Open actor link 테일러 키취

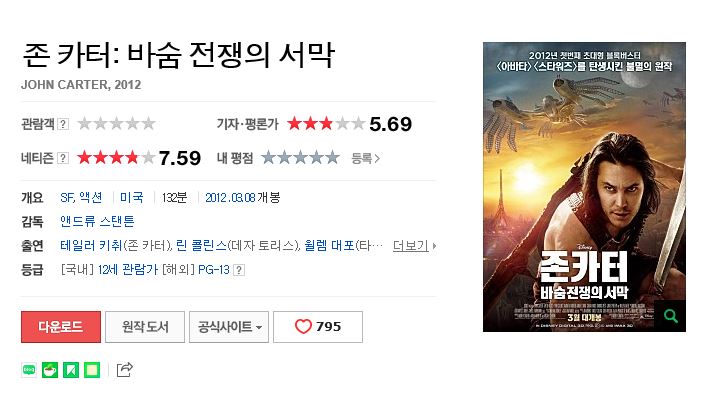(x=91, y=246)
